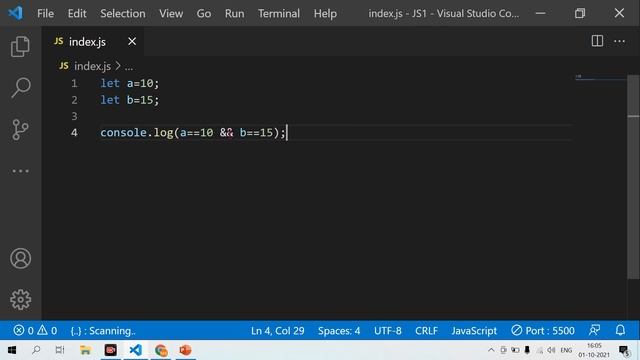Click the VS Code logo icon

coord(16,13)
